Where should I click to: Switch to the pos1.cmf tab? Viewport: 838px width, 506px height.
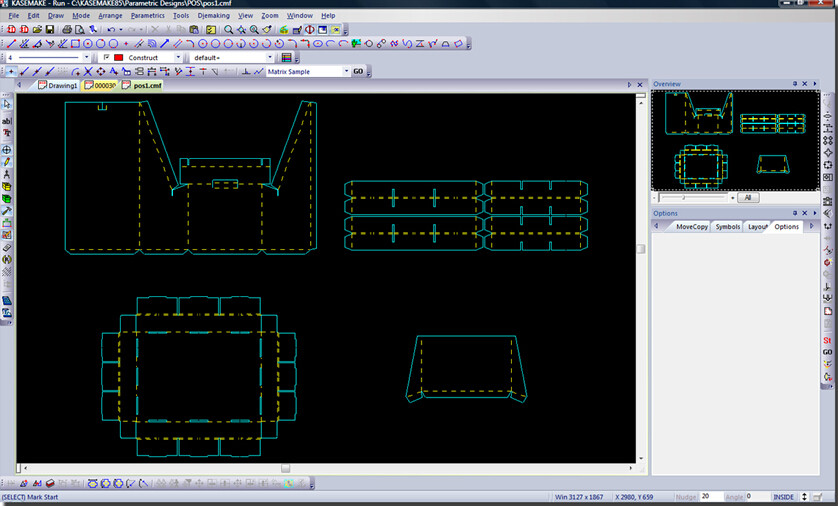point(142,85)
